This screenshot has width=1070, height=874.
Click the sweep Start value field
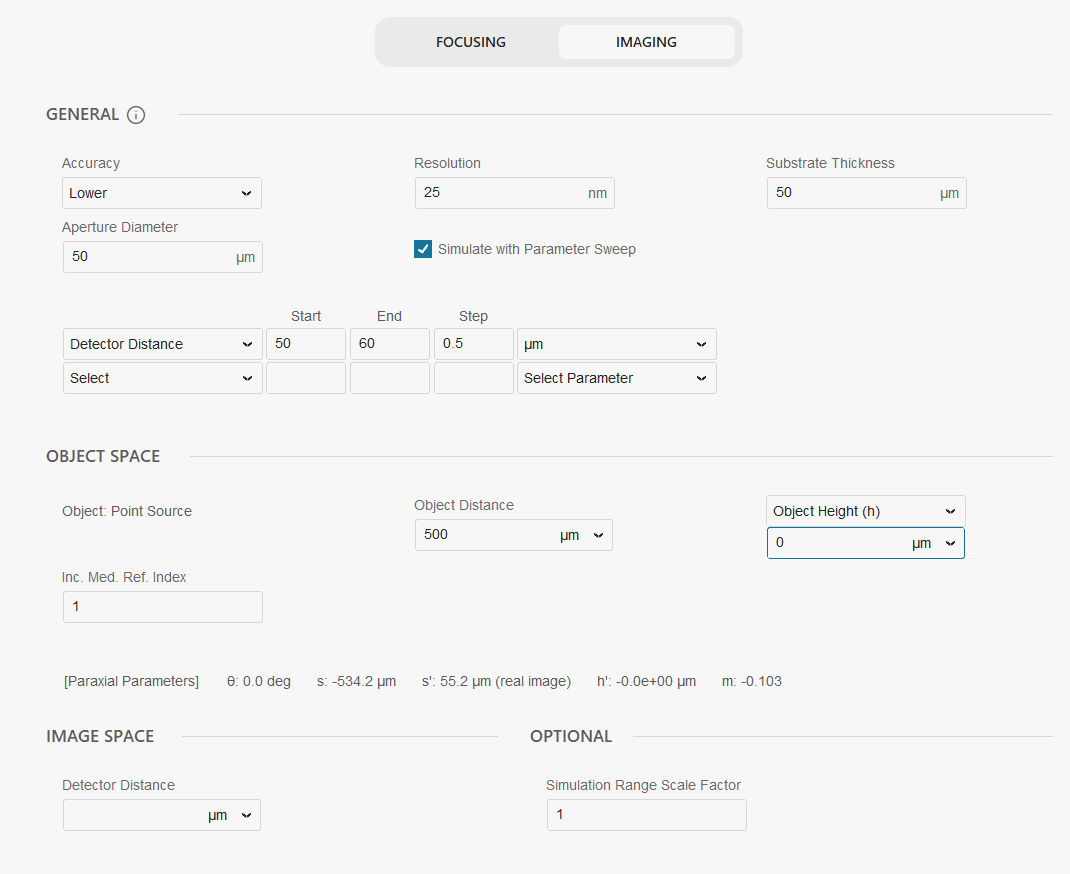pos(305,344)
